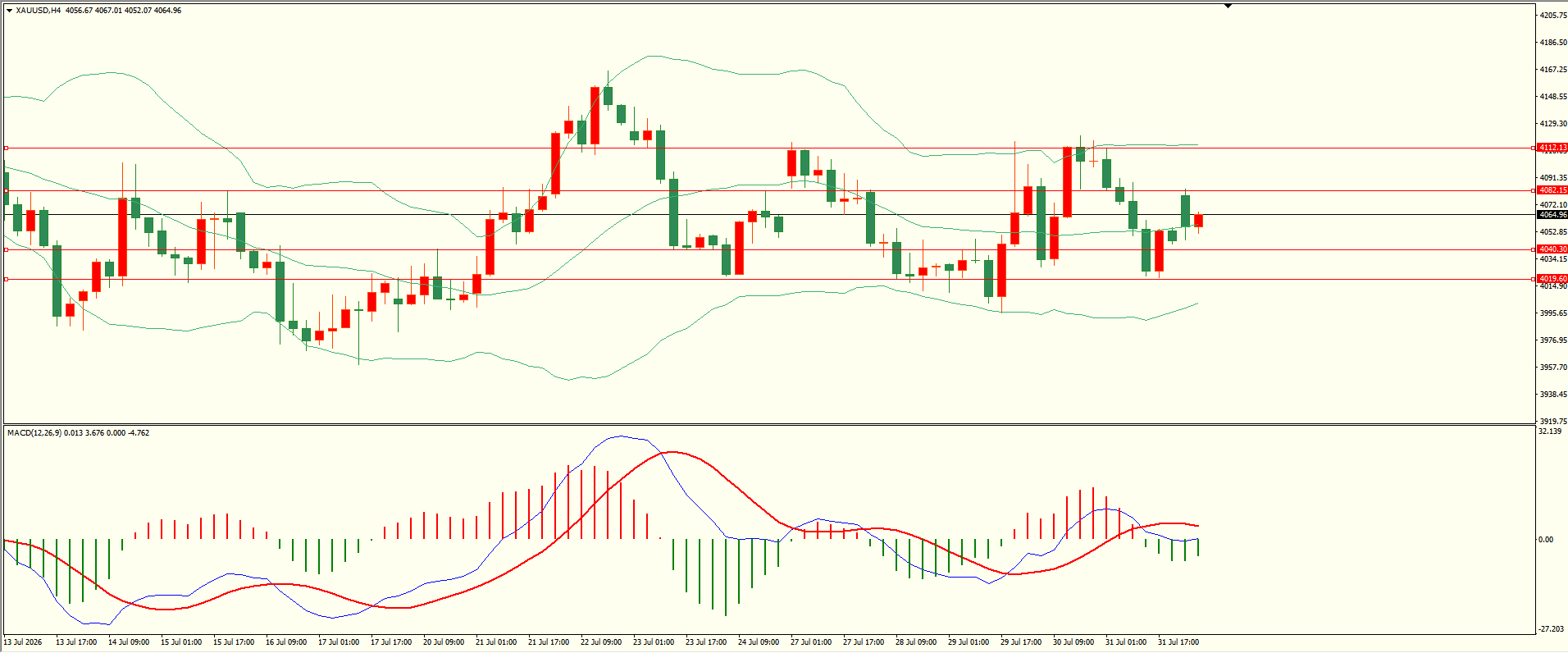Click the current price label 4064.96 on the axis
The height and width of the screenshot is (653, 1568).
click(1552, 215)
